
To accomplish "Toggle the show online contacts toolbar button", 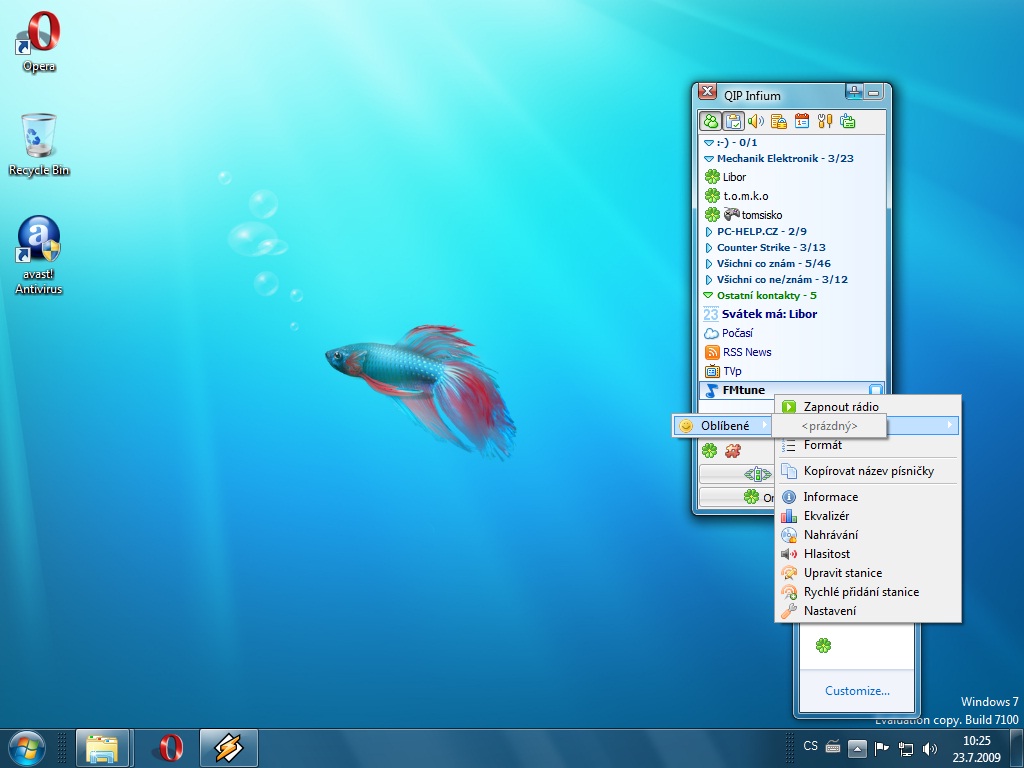I will tap(711, 122).
